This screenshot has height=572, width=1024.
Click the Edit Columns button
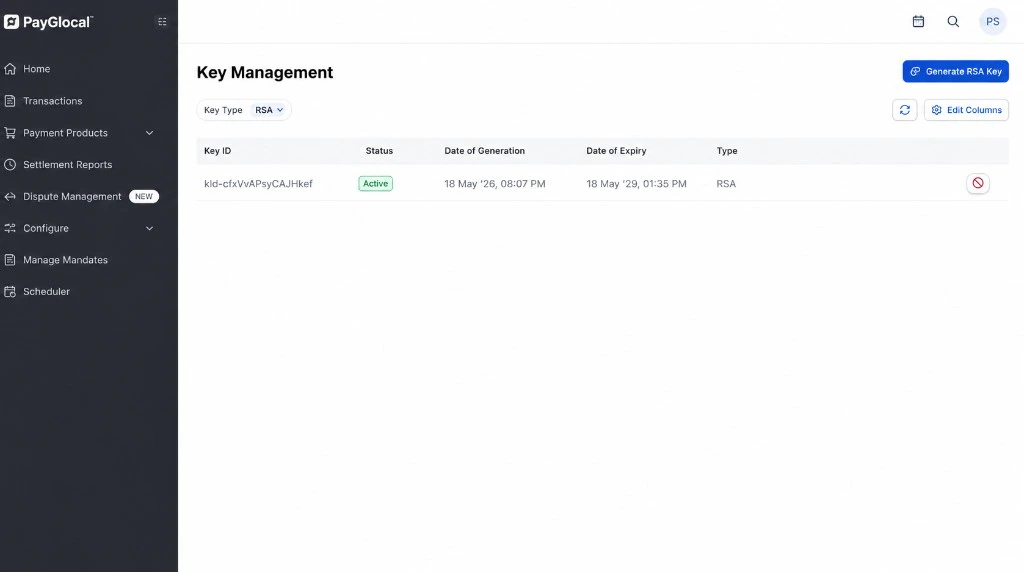point(967,110)
